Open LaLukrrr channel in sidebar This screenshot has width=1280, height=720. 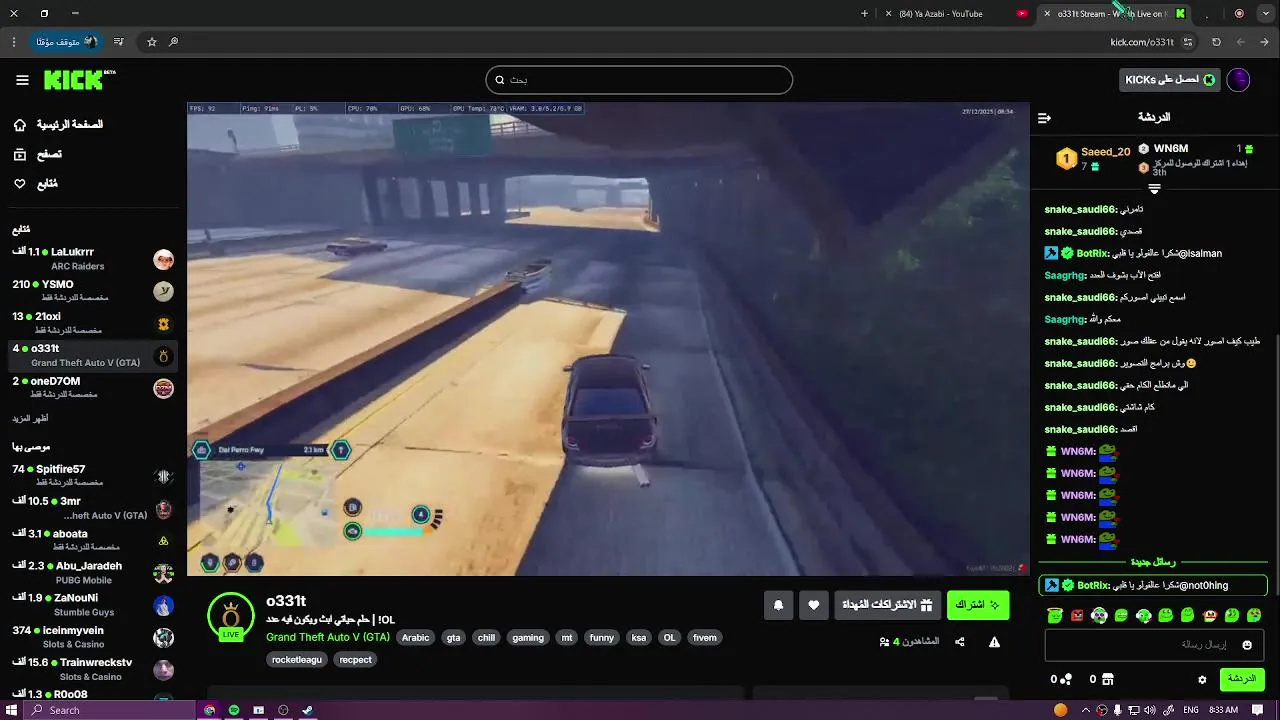(92, 259)
